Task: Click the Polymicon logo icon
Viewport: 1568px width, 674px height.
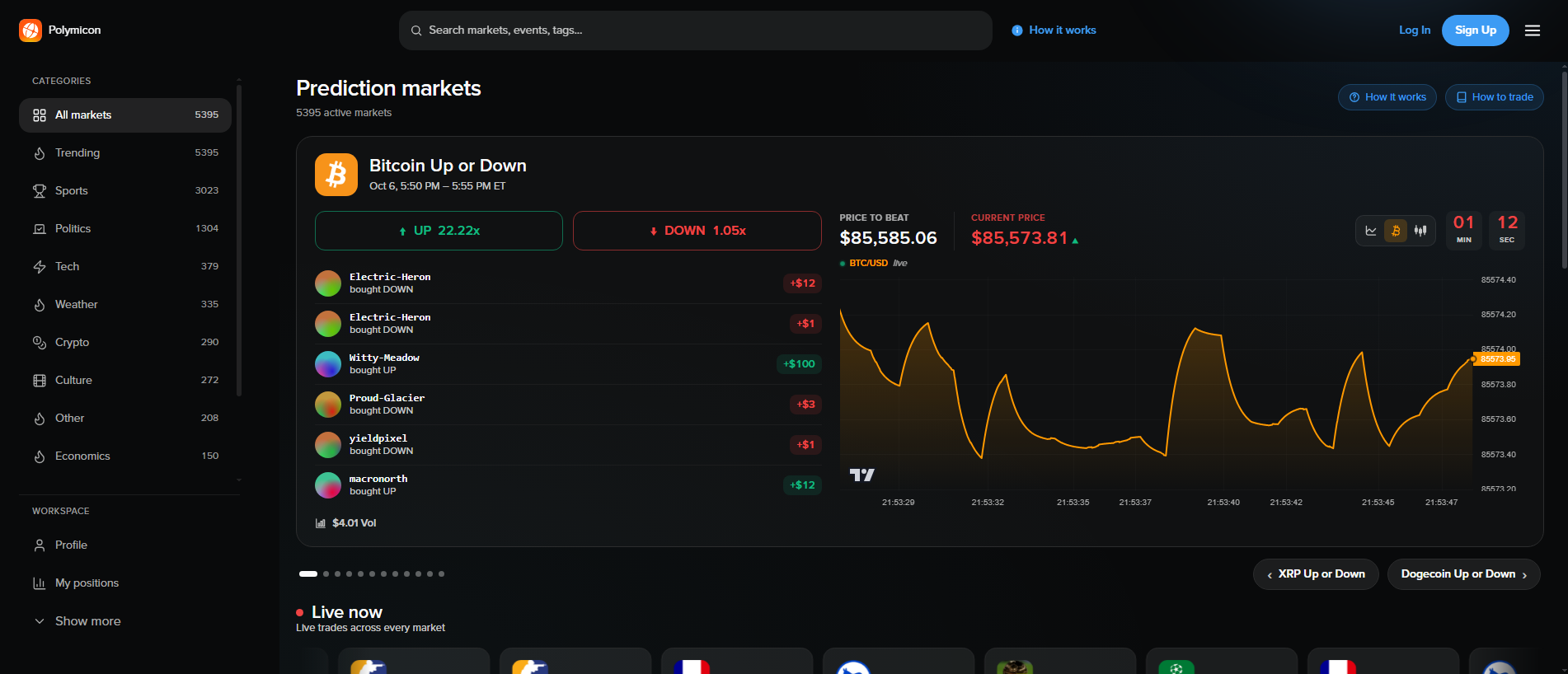Action: pyautogui.click(x=31, y=30)
